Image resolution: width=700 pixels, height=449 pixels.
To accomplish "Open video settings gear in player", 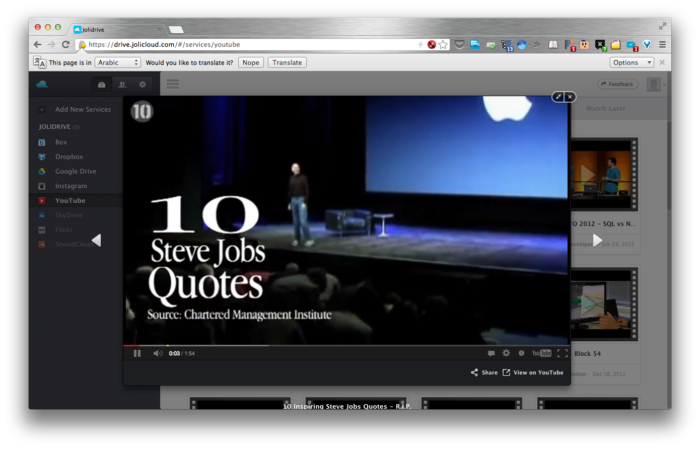I will pos(506,353).
